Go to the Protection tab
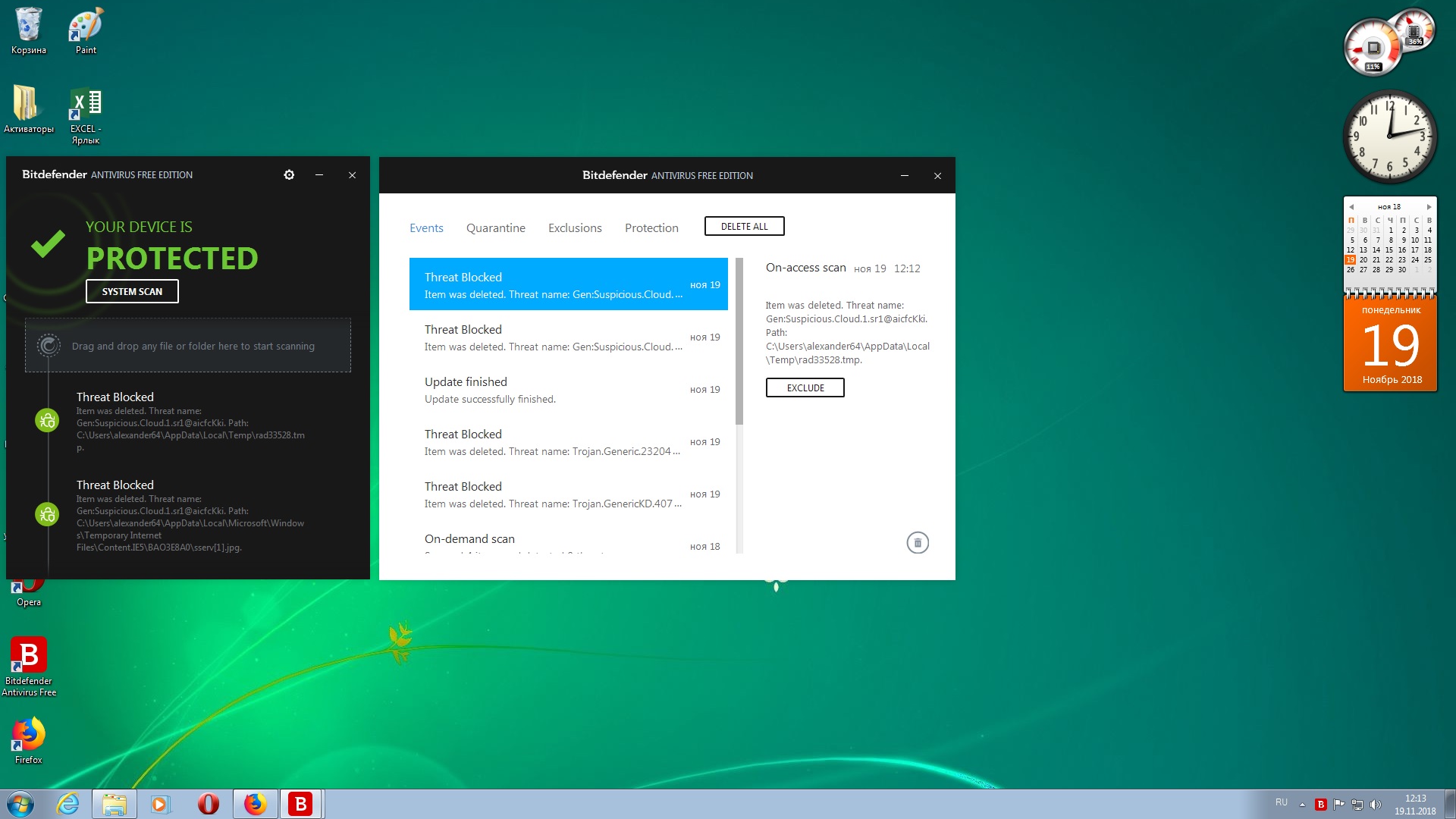 coord(651,228)
